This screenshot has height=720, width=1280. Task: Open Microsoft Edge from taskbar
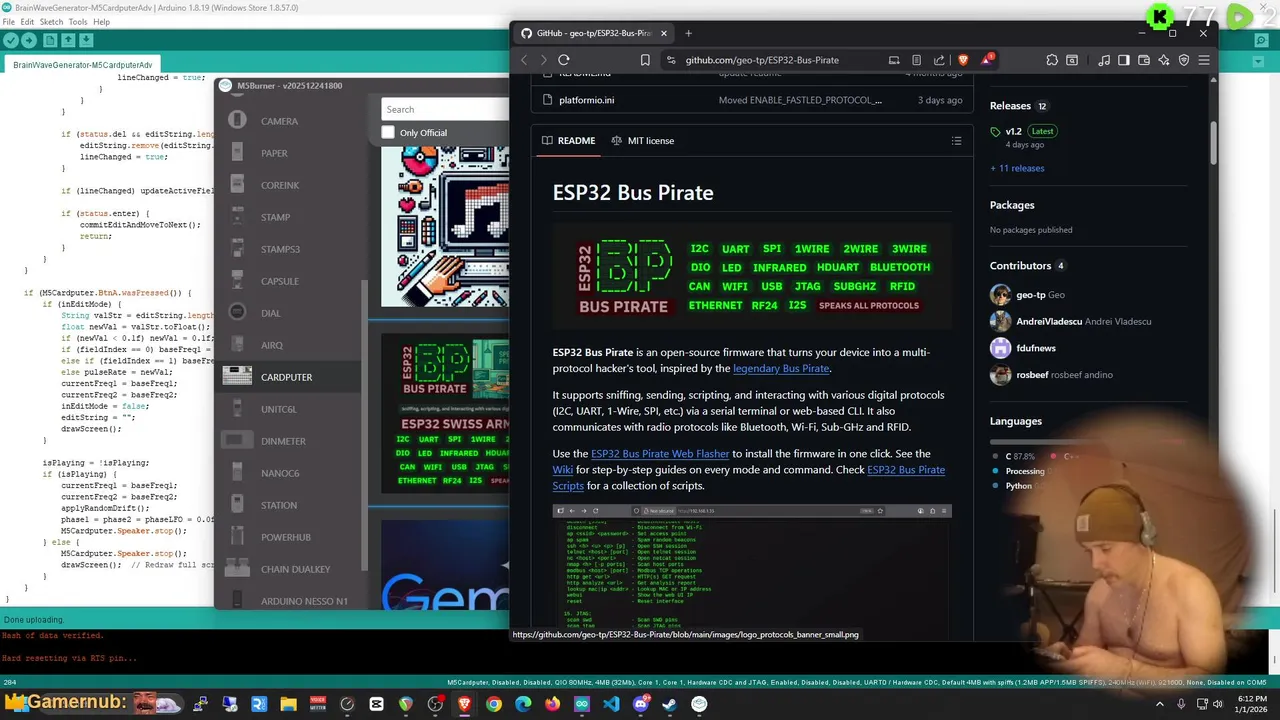pos(523,704)
